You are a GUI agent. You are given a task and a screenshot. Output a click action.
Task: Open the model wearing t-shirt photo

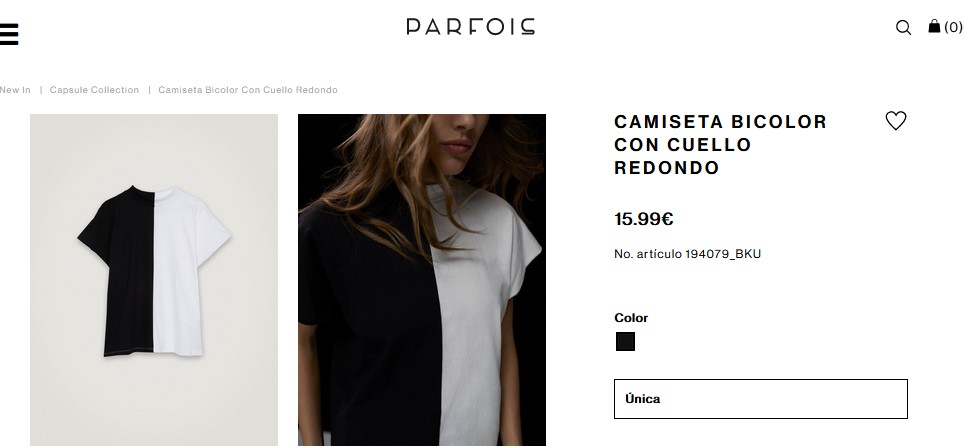coord(422,280)
